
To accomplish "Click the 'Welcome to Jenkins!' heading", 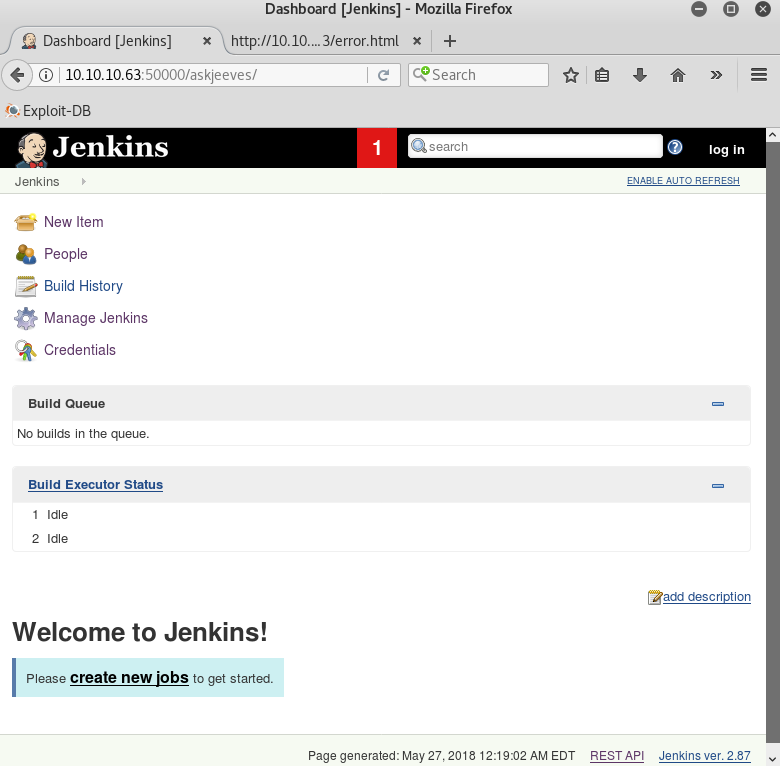I will (140, 632).
